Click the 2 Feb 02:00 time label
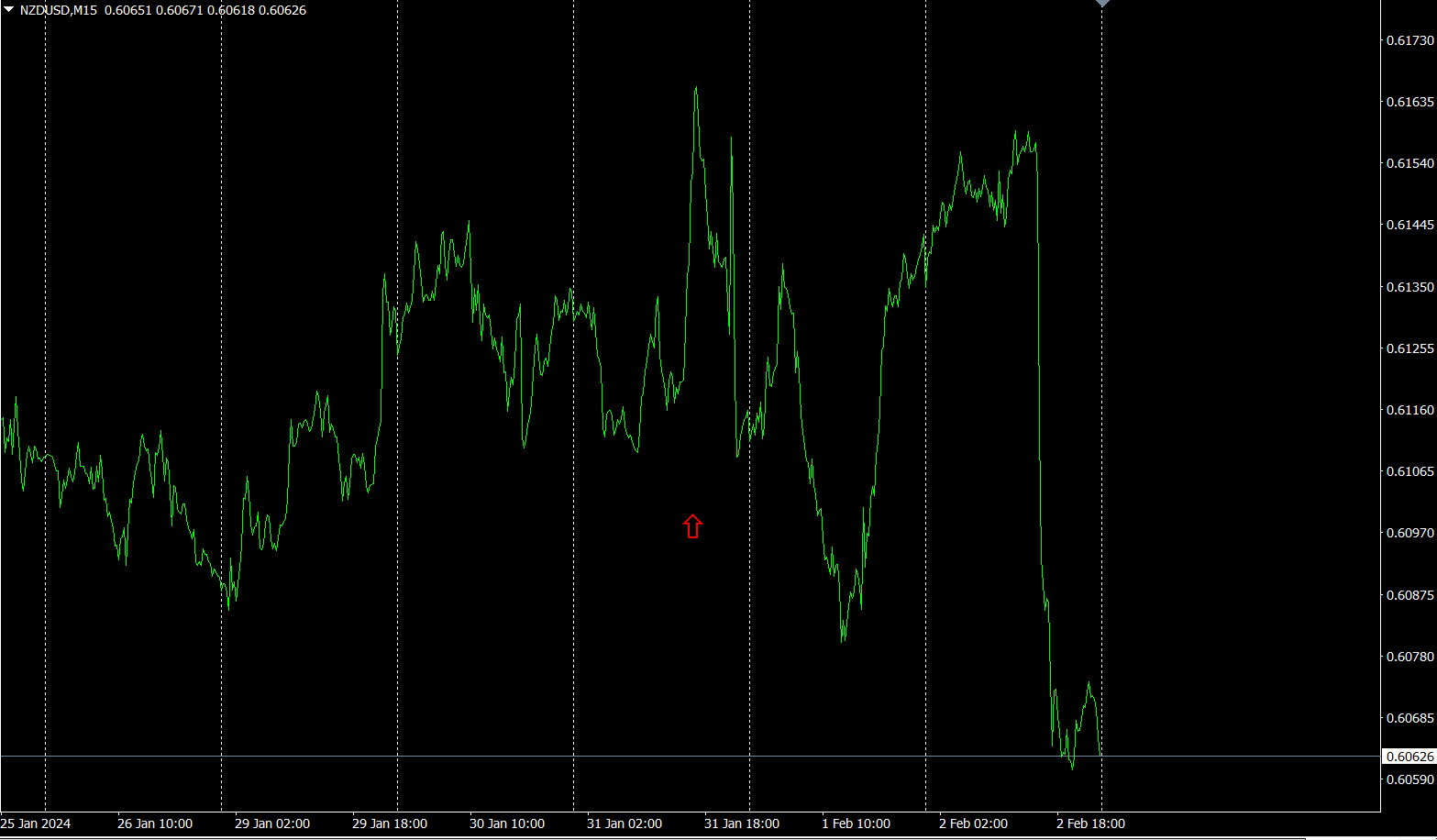This screenshot has width=1437, height=840. [x=973, y=823]
